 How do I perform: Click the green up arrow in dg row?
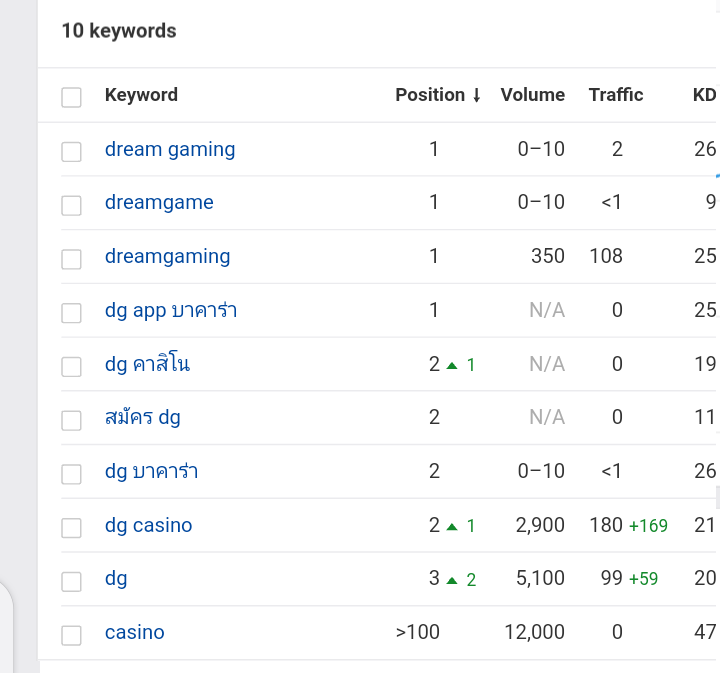coord(452,580)
